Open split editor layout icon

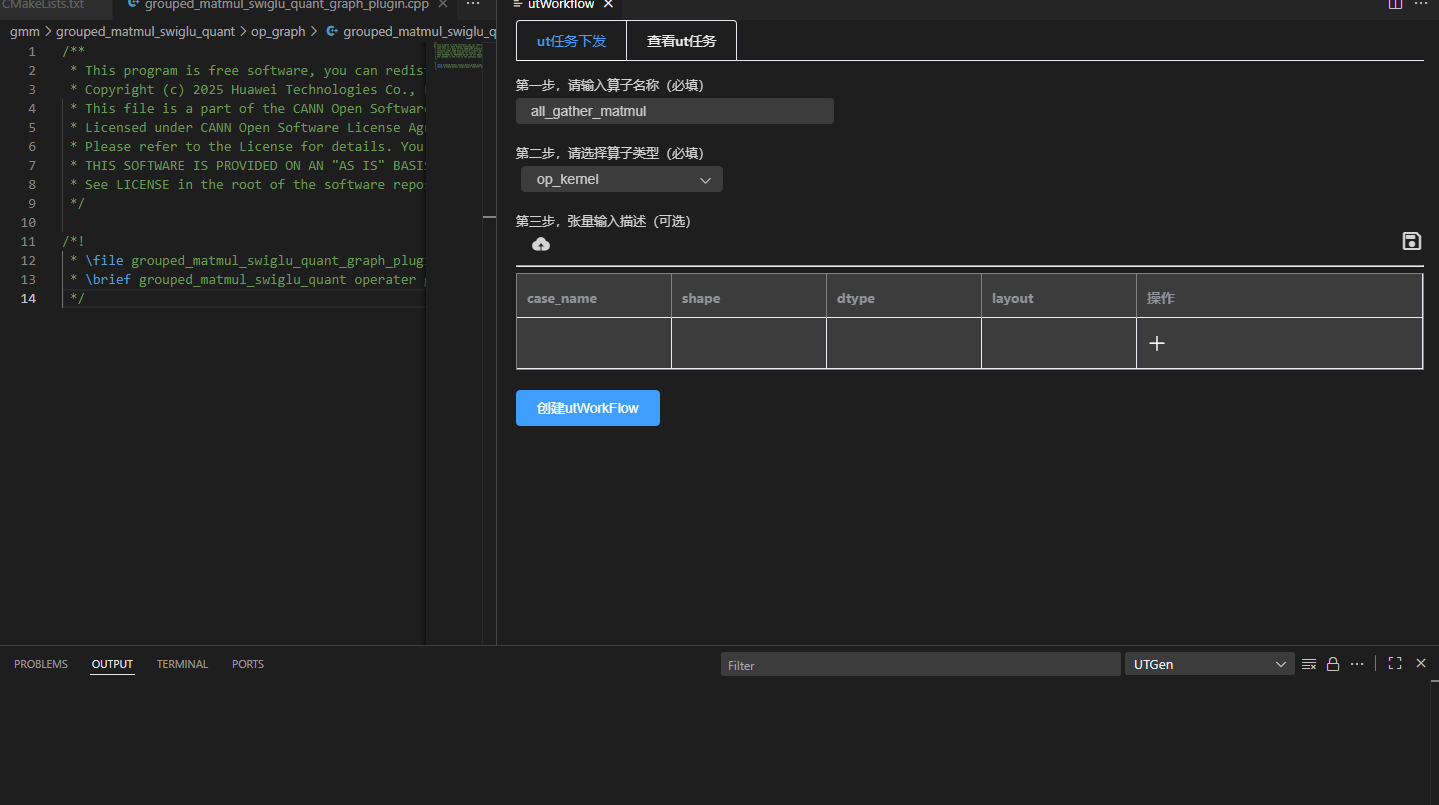pyautogui.click(x=1396, y=4)
